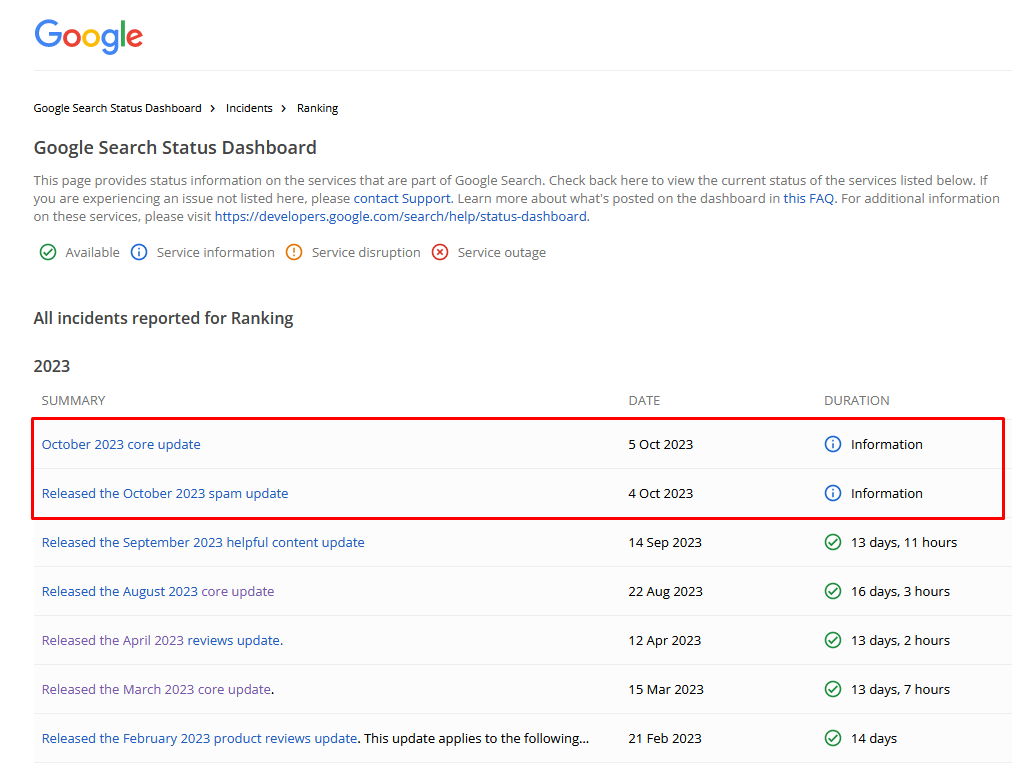Click the Google logo
This screenshot has height=781, width=1033.
pos(88,36)
